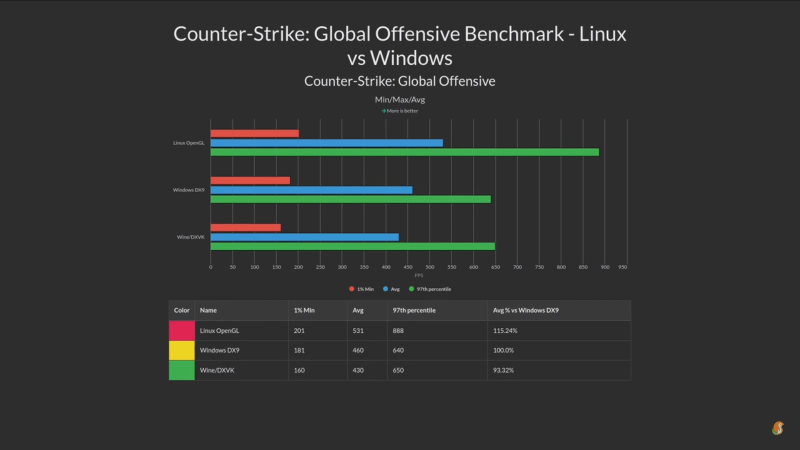The width and height of the screenshot is (800, 450).
Task: Select the yellow Windows DX9 color swatch
Action: click(182, 350)
